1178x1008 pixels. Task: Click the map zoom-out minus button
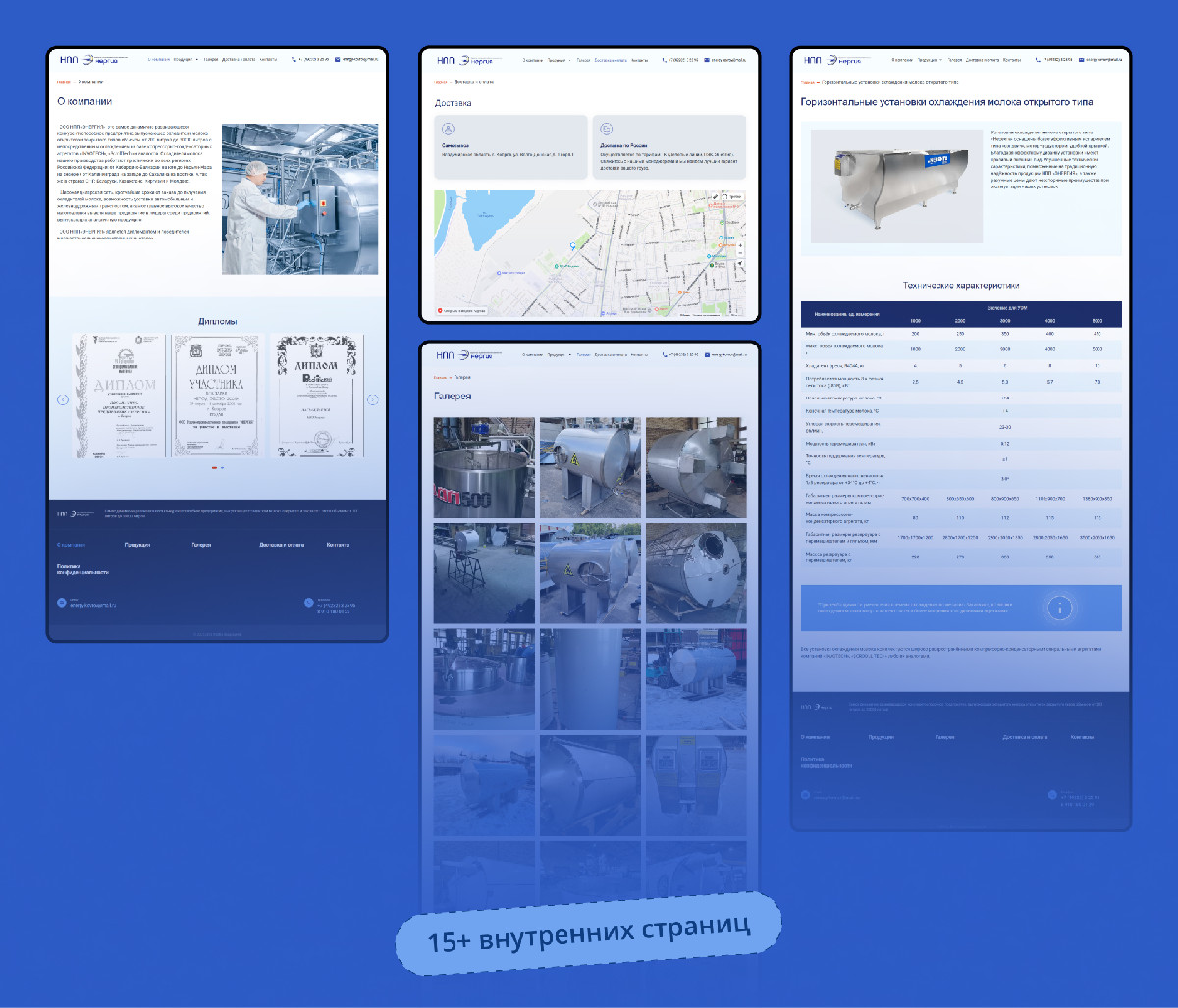[739, 251]
